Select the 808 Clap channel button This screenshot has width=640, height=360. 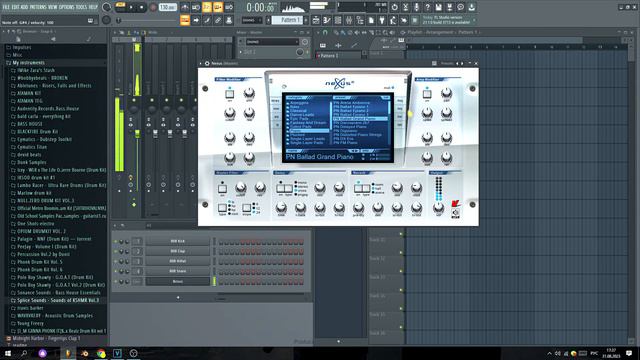point(178,251)
